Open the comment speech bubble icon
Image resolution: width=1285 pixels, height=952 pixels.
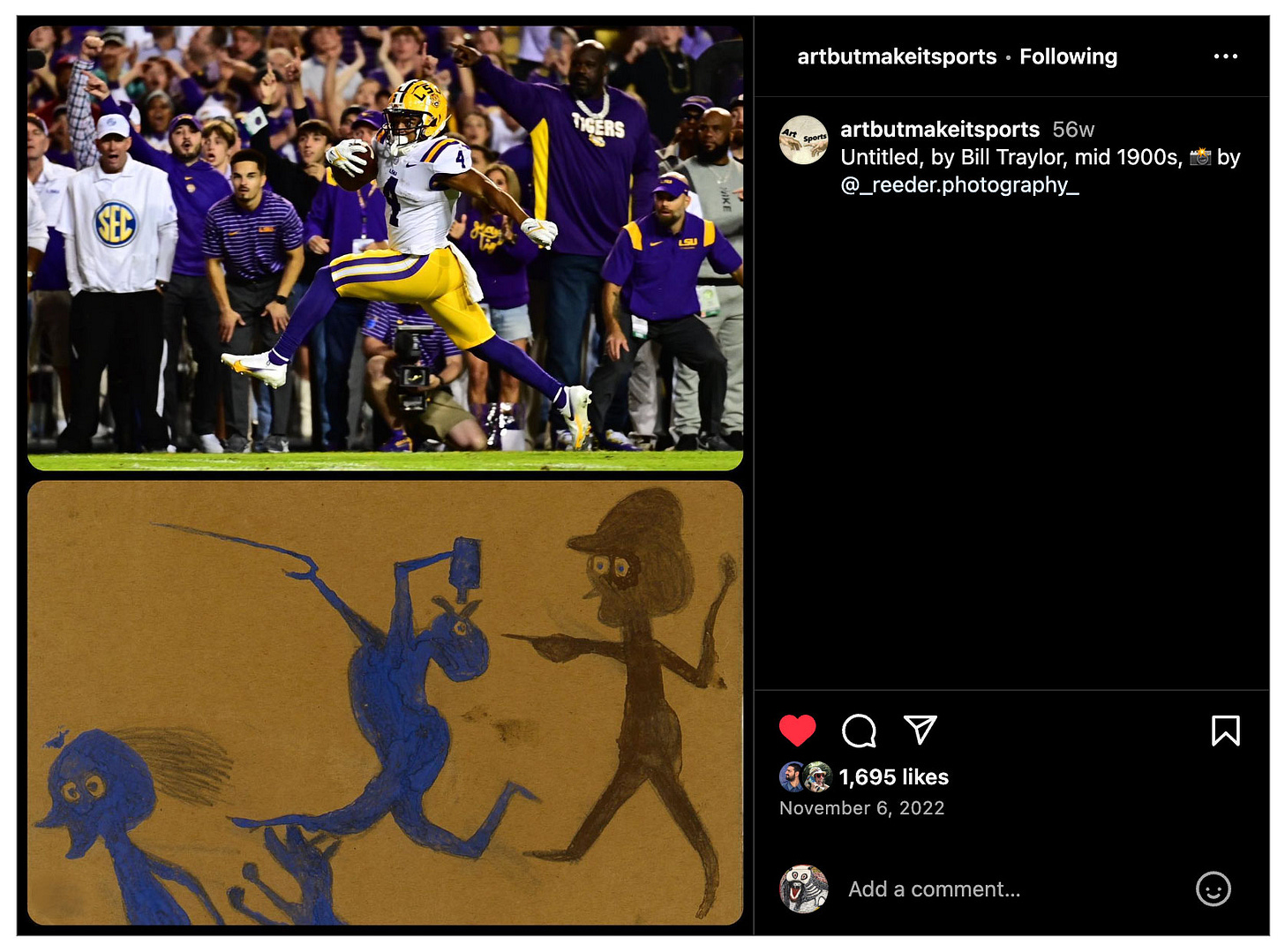tap(859, 731)
